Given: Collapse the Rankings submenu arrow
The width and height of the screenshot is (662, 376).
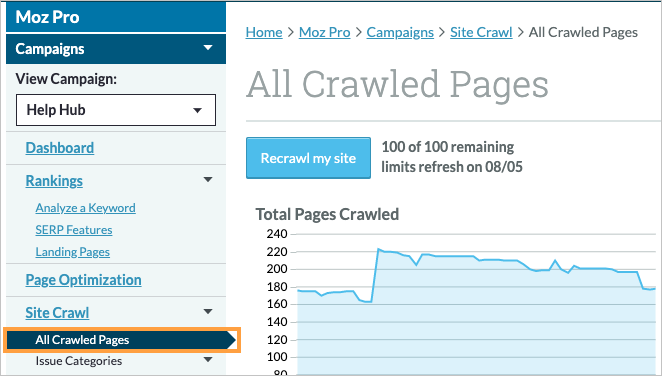Looking at the screenshot, I should pyautogui.click(x=208, y=180).
